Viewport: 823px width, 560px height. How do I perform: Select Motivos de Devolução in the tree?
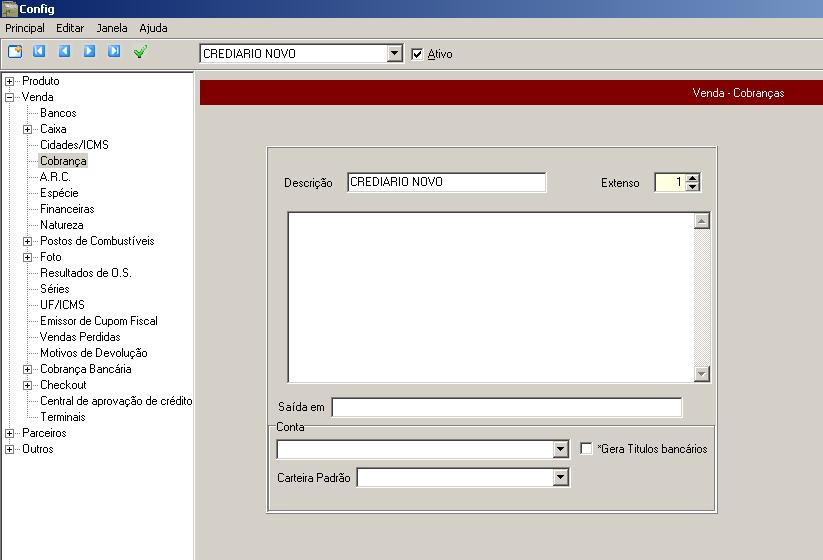94,353
